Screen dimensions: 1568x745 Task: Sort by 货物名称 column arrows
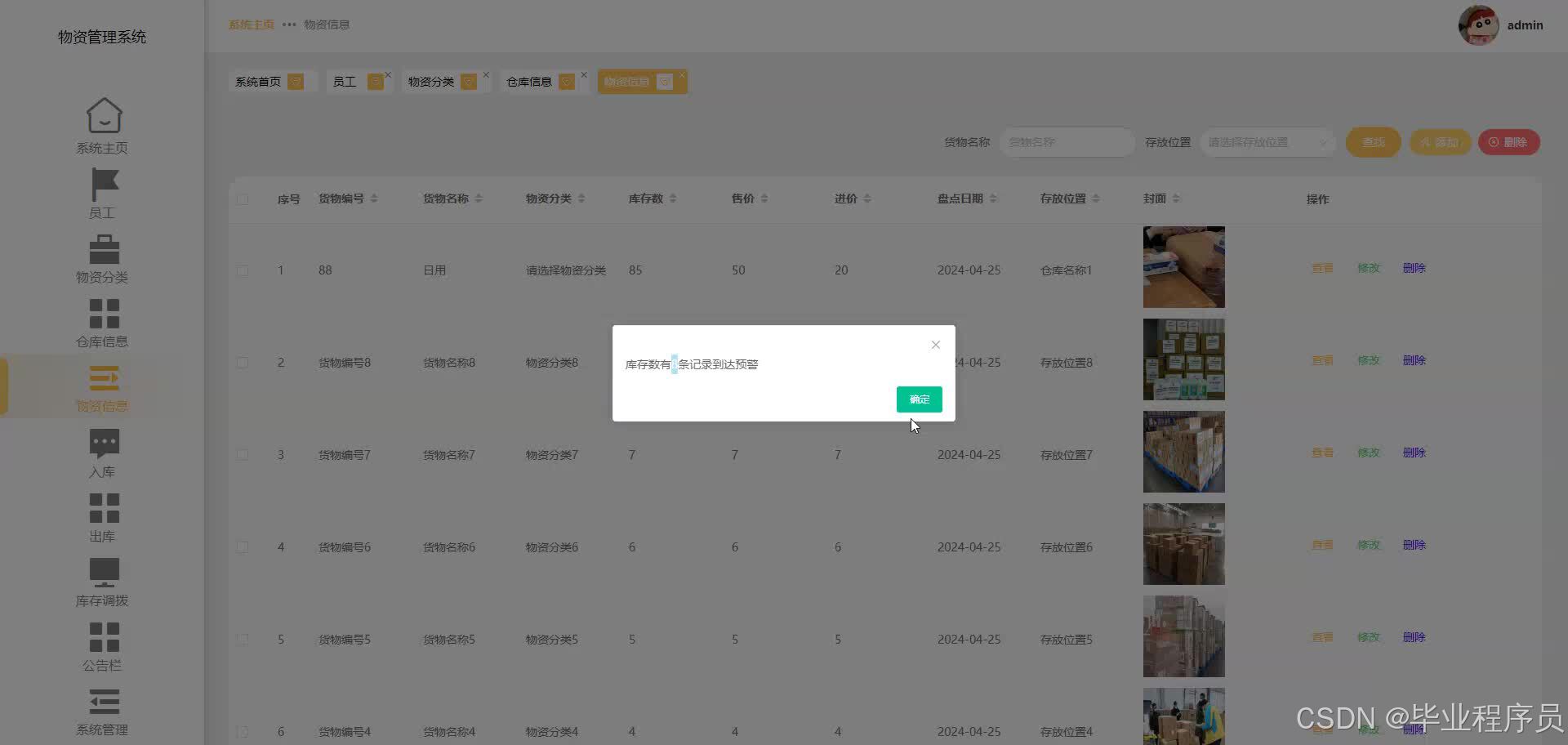point(479,199)
